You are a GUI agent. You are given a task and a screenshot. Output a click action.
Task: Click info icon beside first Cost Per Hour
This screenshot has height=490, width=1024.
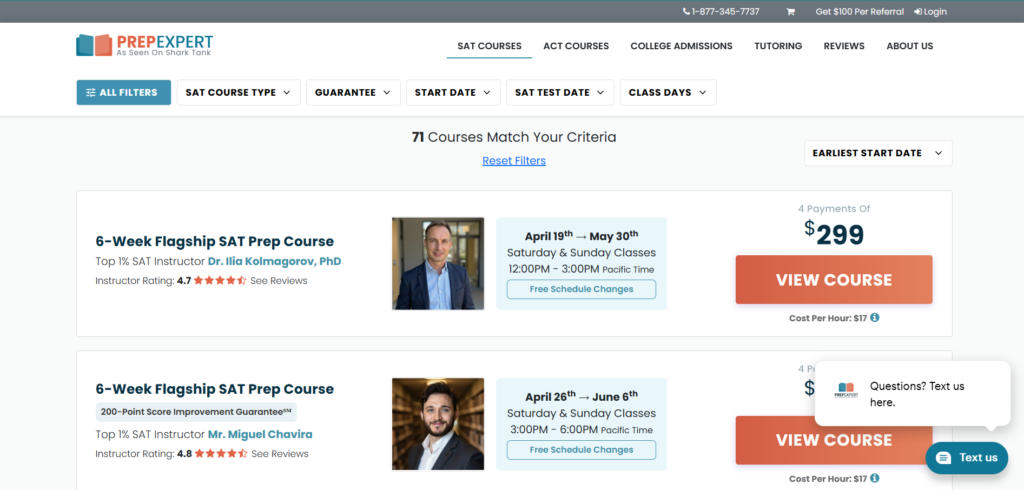[x=874, y=318]
